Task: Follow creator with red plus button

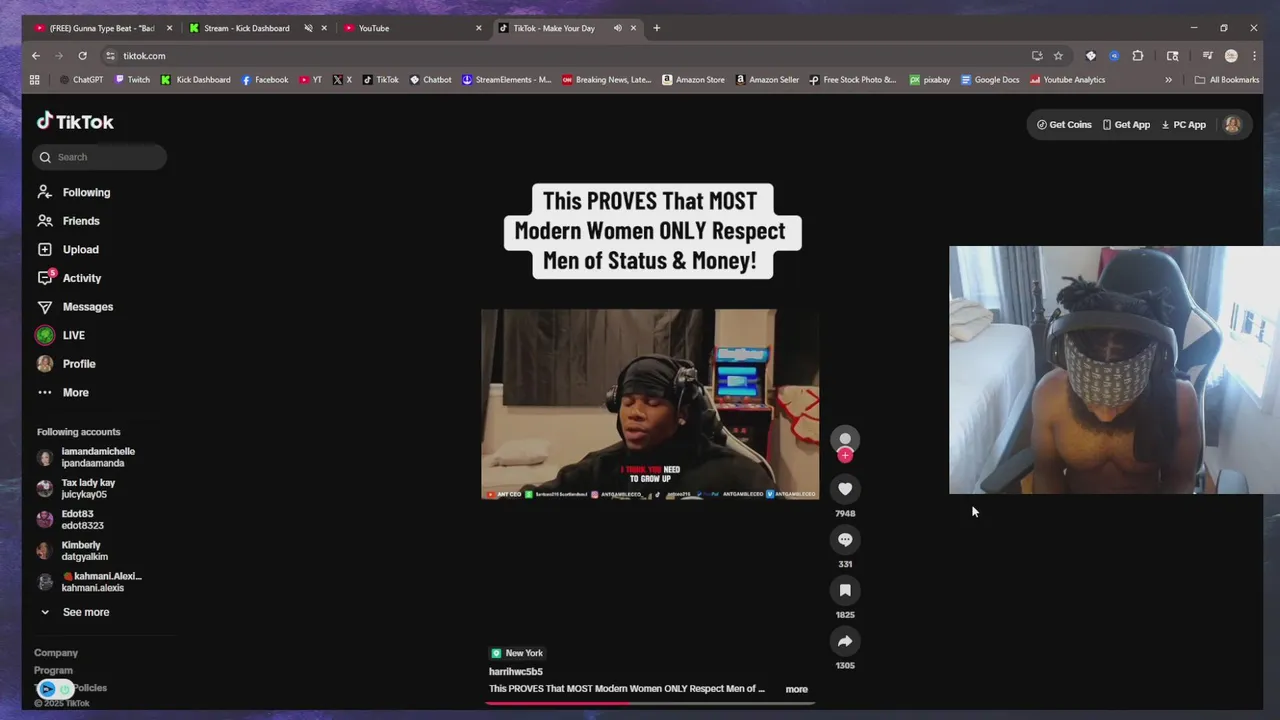Action: 845,456
